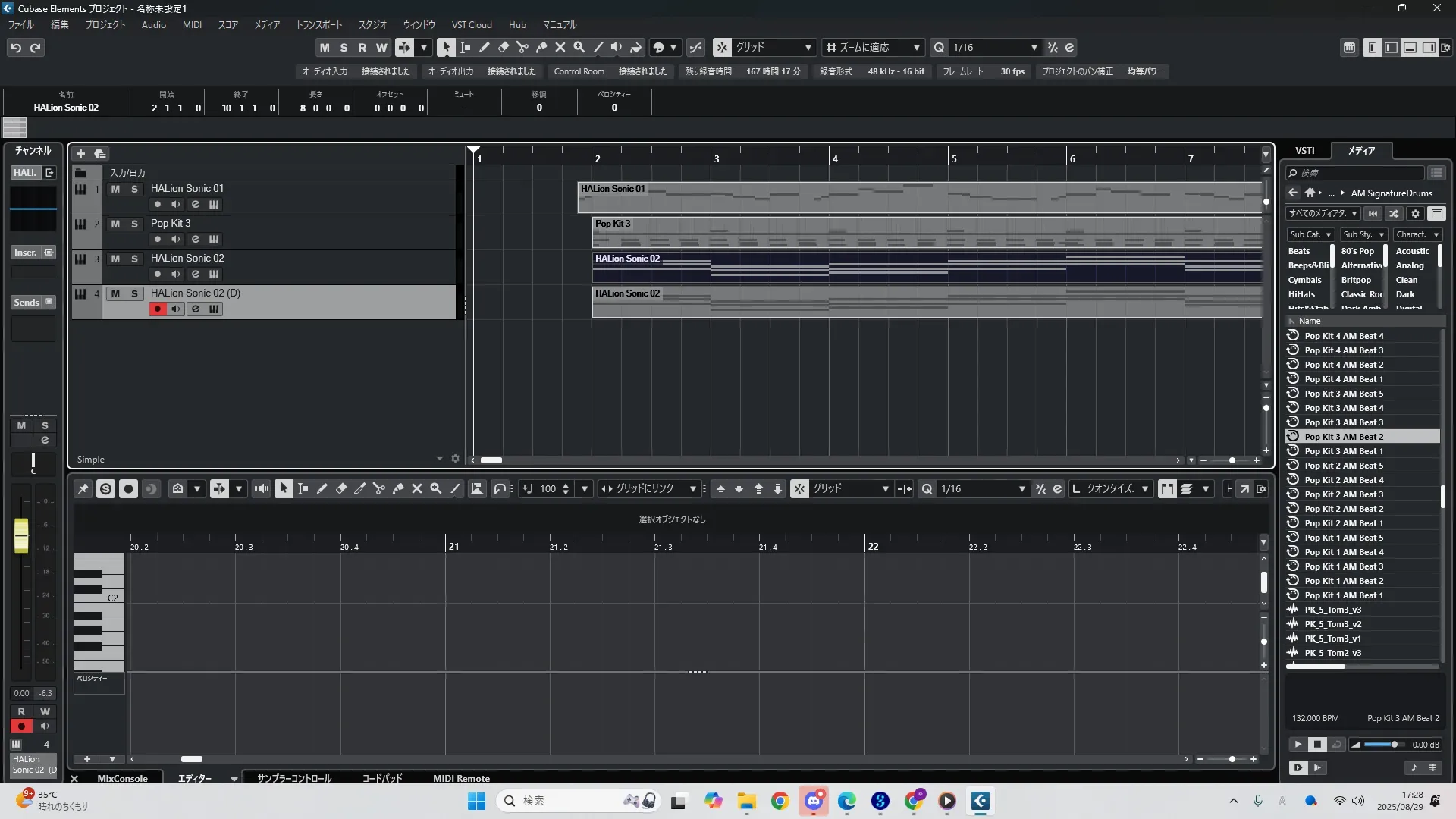Click the Add Track plus icon
1456x819 pixels.
[x=80, y=154]
